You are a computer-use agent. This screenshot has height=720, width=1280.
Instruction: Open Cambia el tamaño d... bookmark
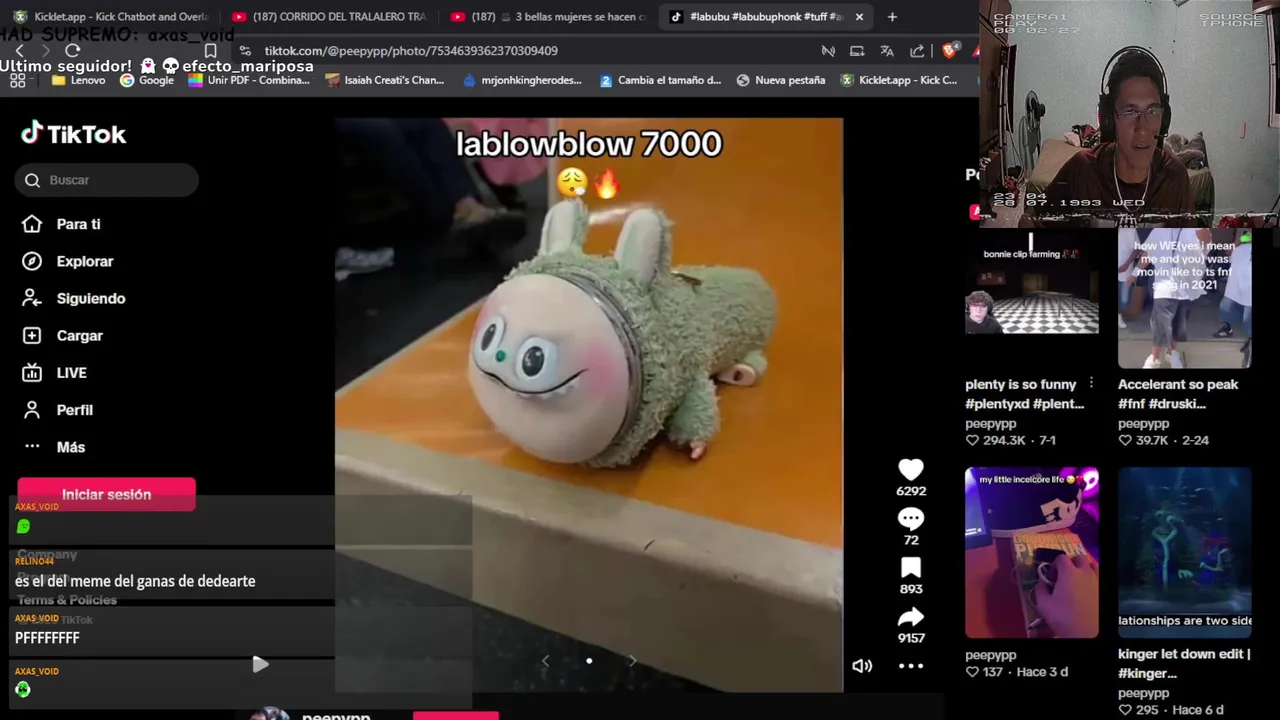(x=660, y=80)
